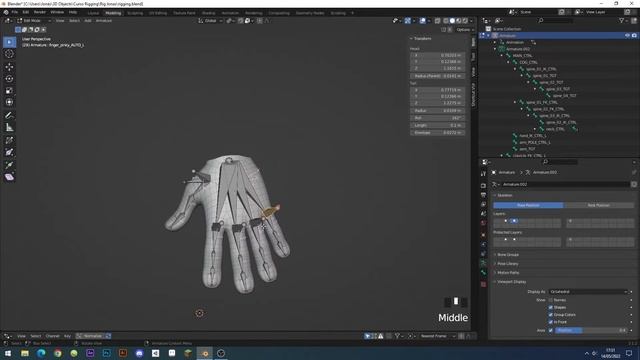Open the Edit menu
The height and width of the screenshot is (360, 640).
pyautogui.click(x=26, y=13)
